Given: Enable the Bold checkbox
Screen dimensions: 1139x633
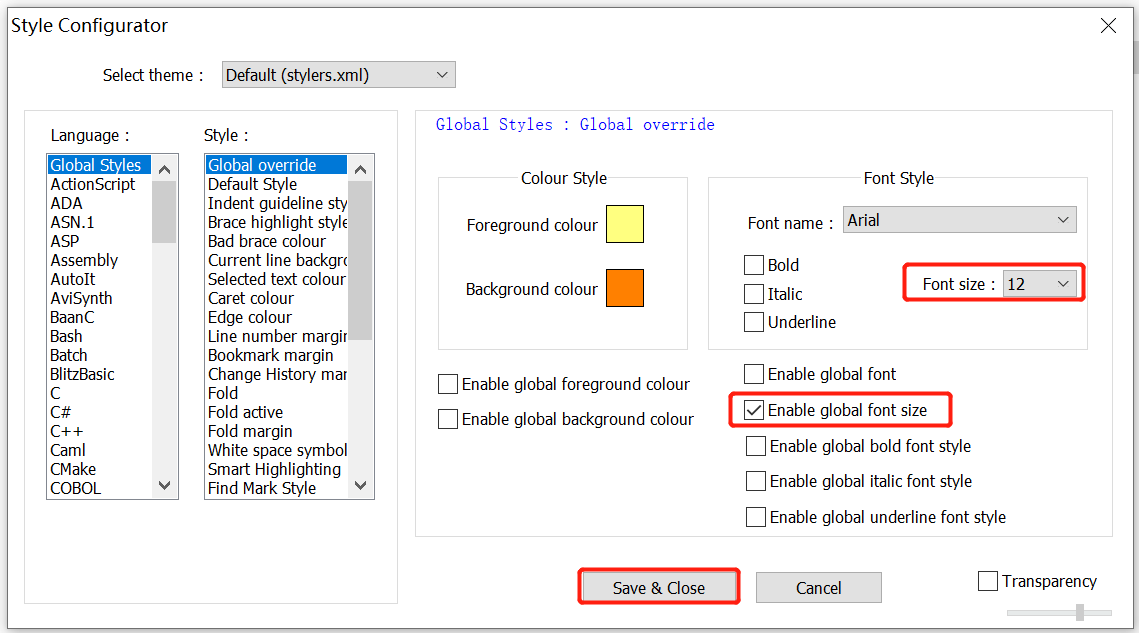Looking at the screenshot, I should click(756, 265).
